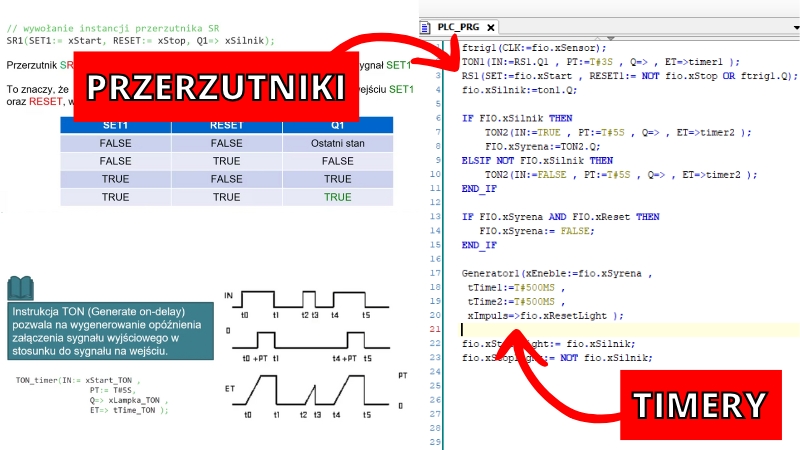The image size is (800, 450).
Task: Click the TON2(IN:=FALSE timer call line
Action: point(621,175)
